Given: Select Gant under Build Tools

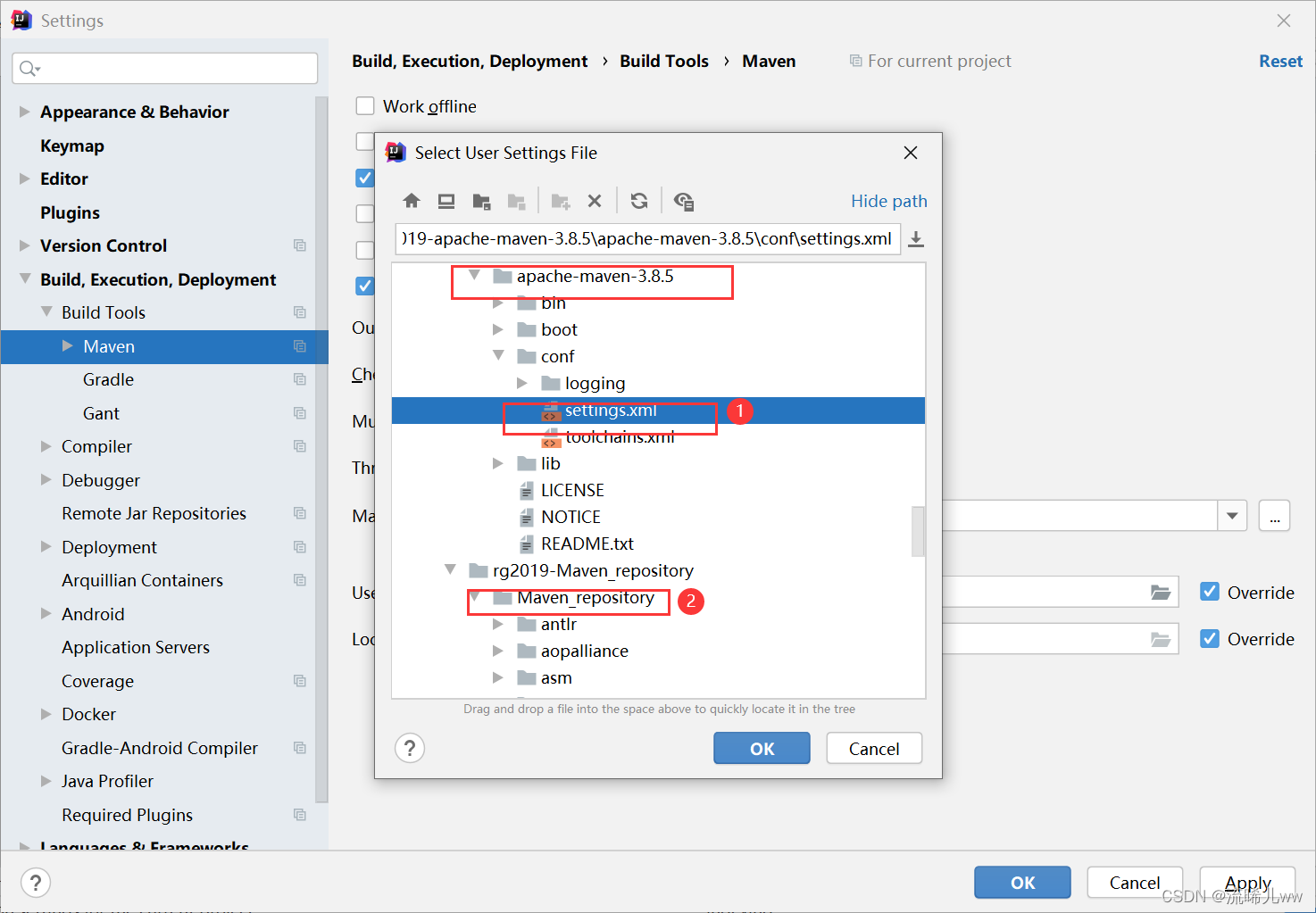Looking at the screenshot, I should tap(101, 413).
